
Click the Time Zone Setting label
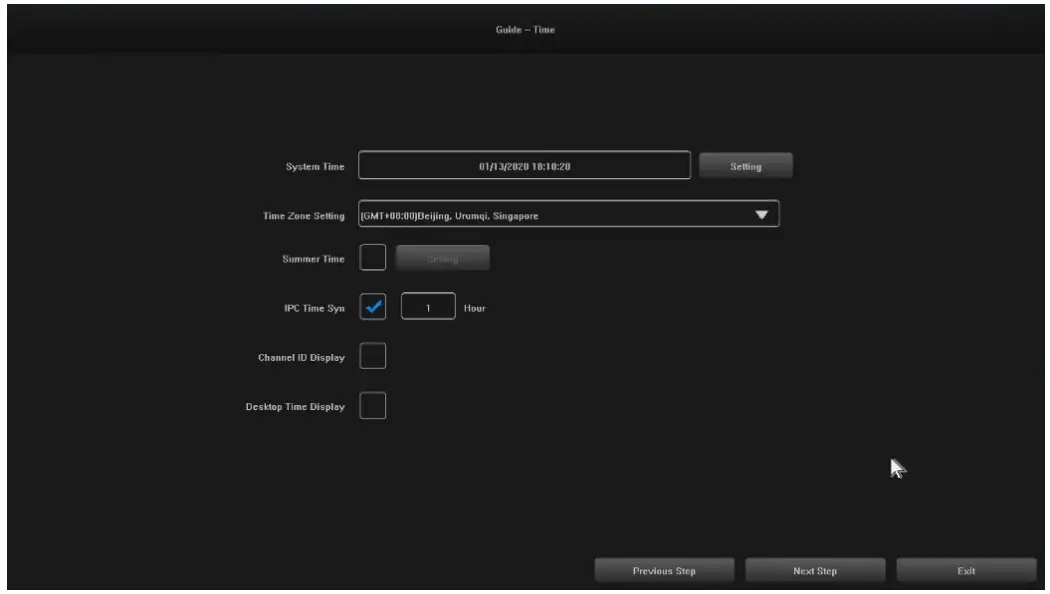pyautogui.click(x=303, y=216)
